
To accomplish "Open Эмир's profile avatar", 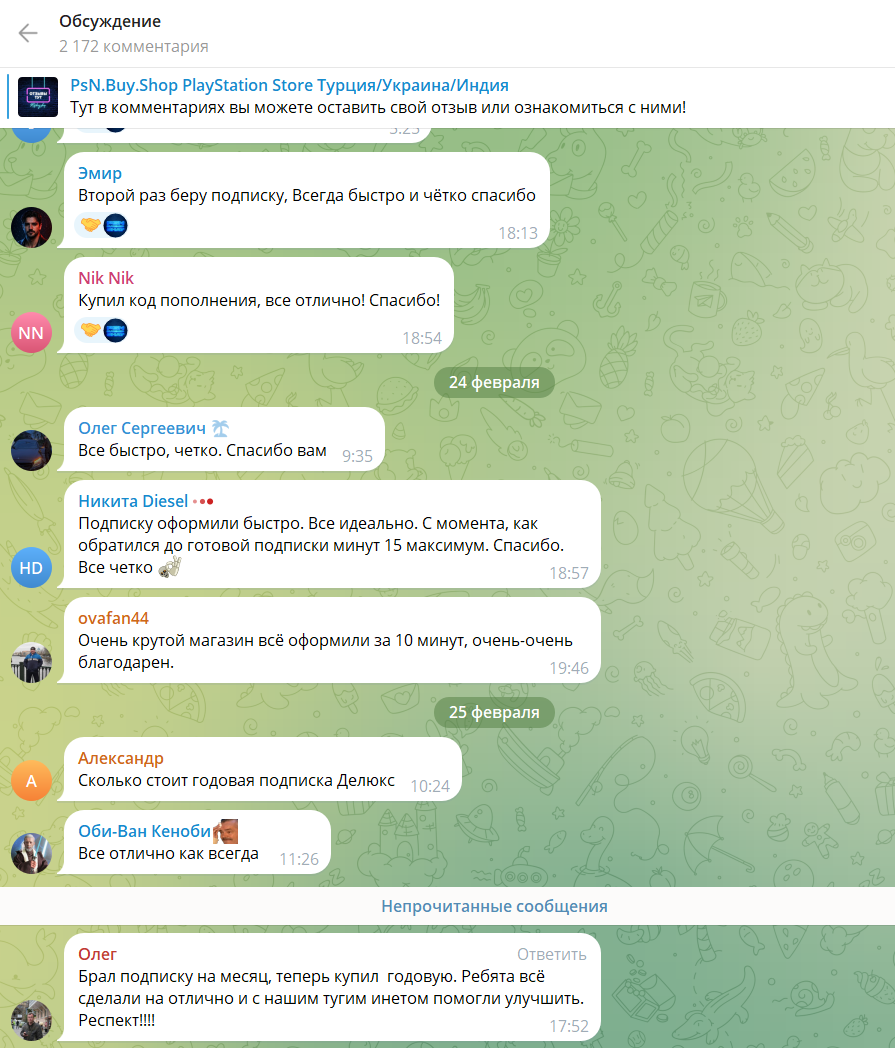I will (31, 227).
